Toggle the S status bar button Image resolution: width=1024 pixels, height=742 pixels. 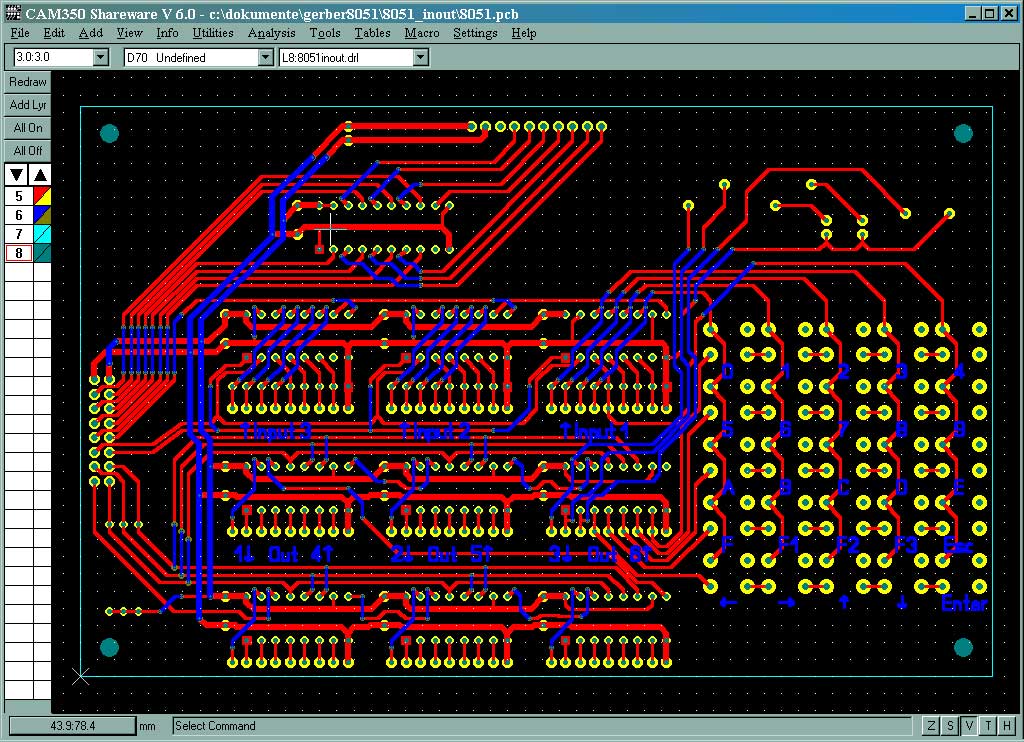click(x=950, y=725)
